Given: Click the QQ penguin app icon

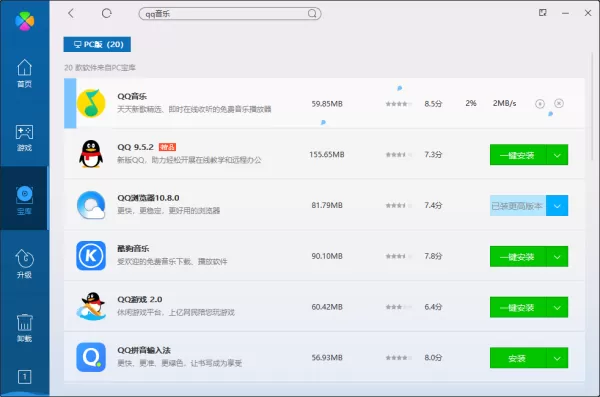Looking at the screenshot, I should [x=91, y=154].
